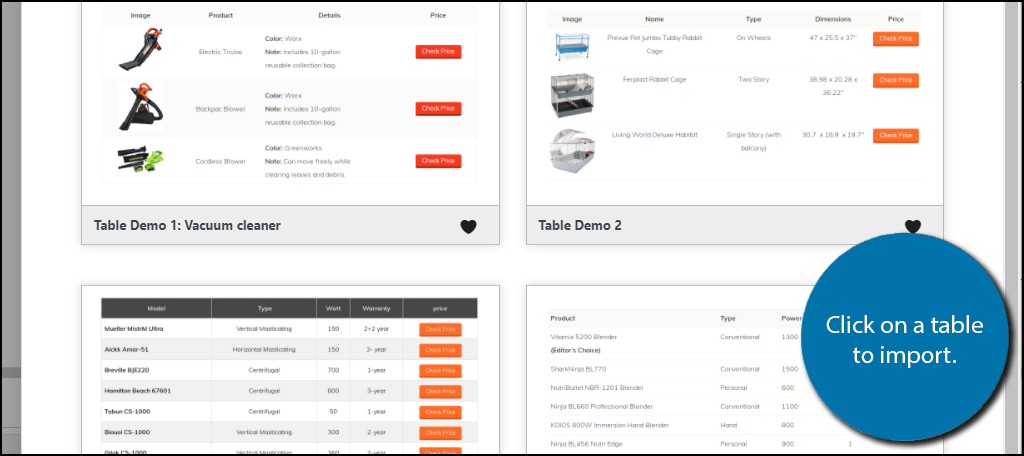Click the '2+2 year' warranty cell
This screenshot has width=1024, height=456.
click(x=376, y=329)
